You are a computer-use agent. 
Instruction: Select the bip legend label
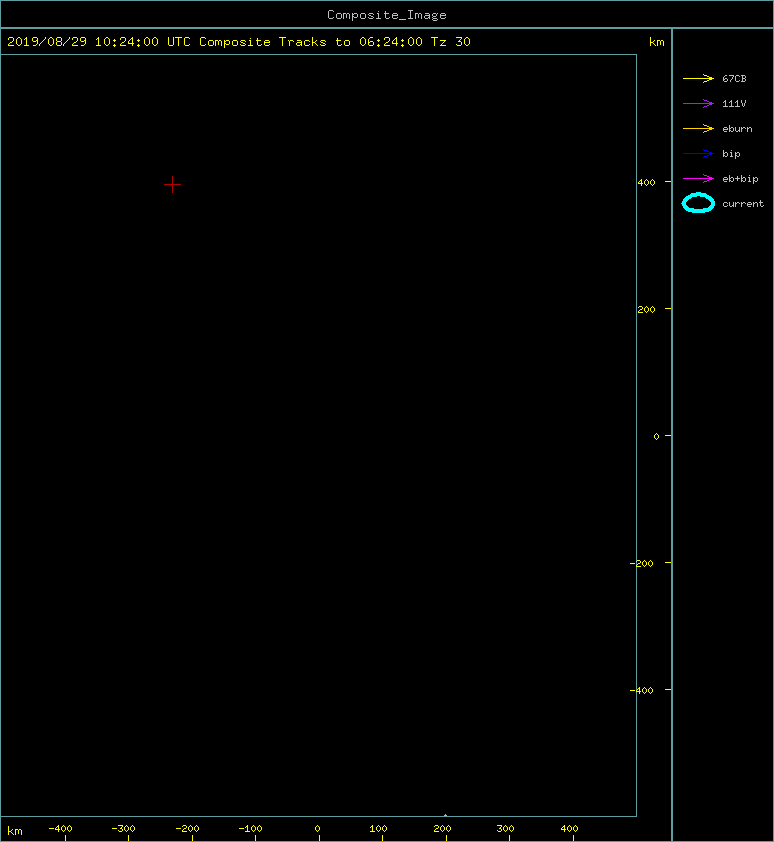click(x=731, y=154)
